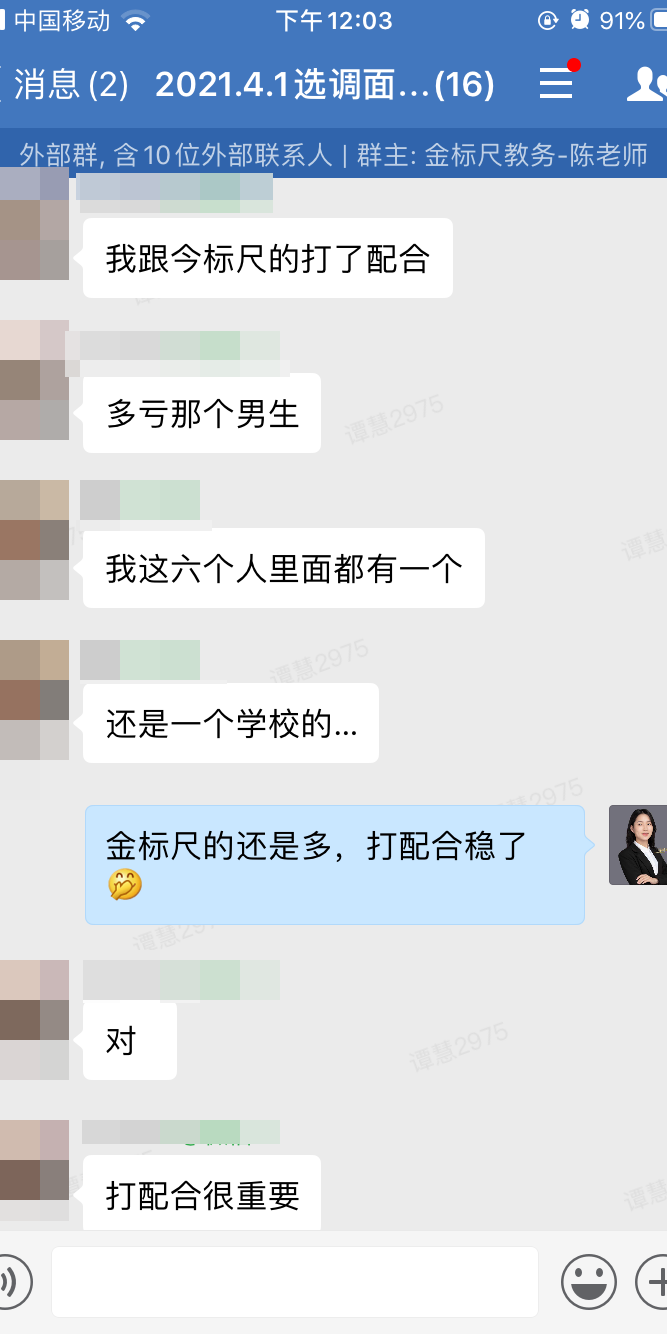Image resolution: width=667 pixels, height=1334 pixels.
Task: Tap blurred avatar beside 多亏那个男生
Action: tap(34, 380)
